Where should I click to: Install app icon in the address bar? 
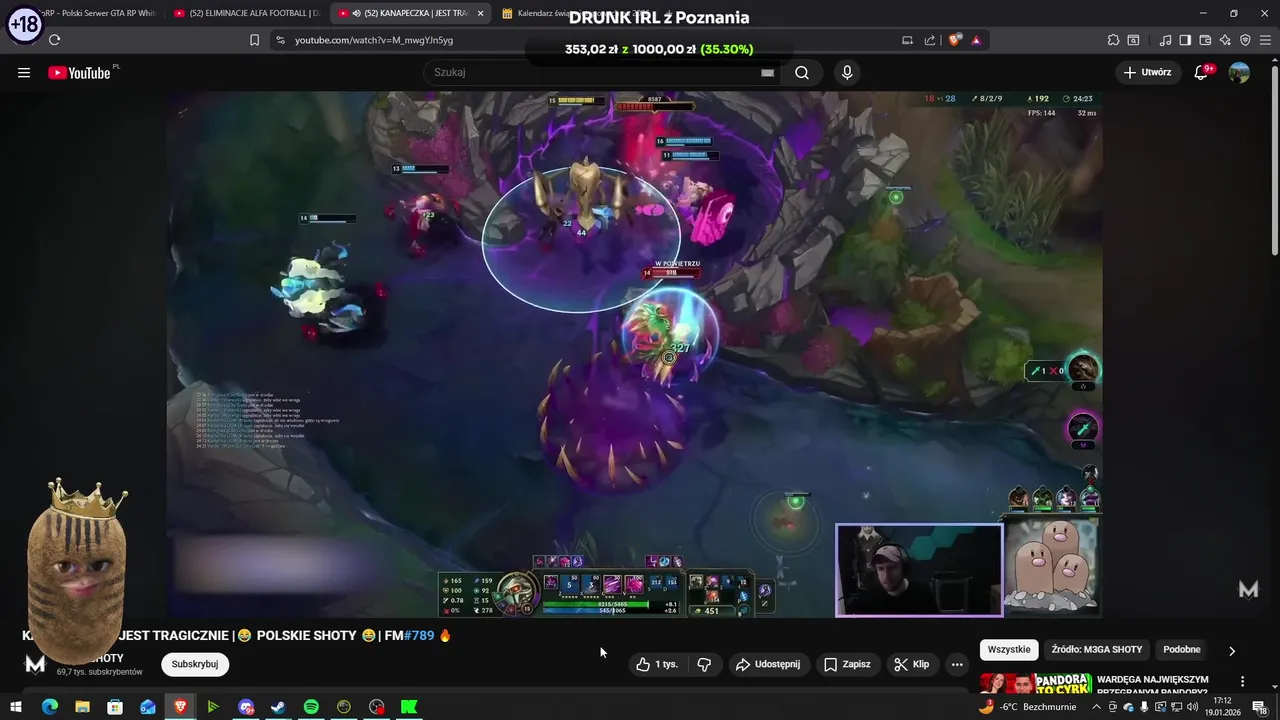[907, 40]
